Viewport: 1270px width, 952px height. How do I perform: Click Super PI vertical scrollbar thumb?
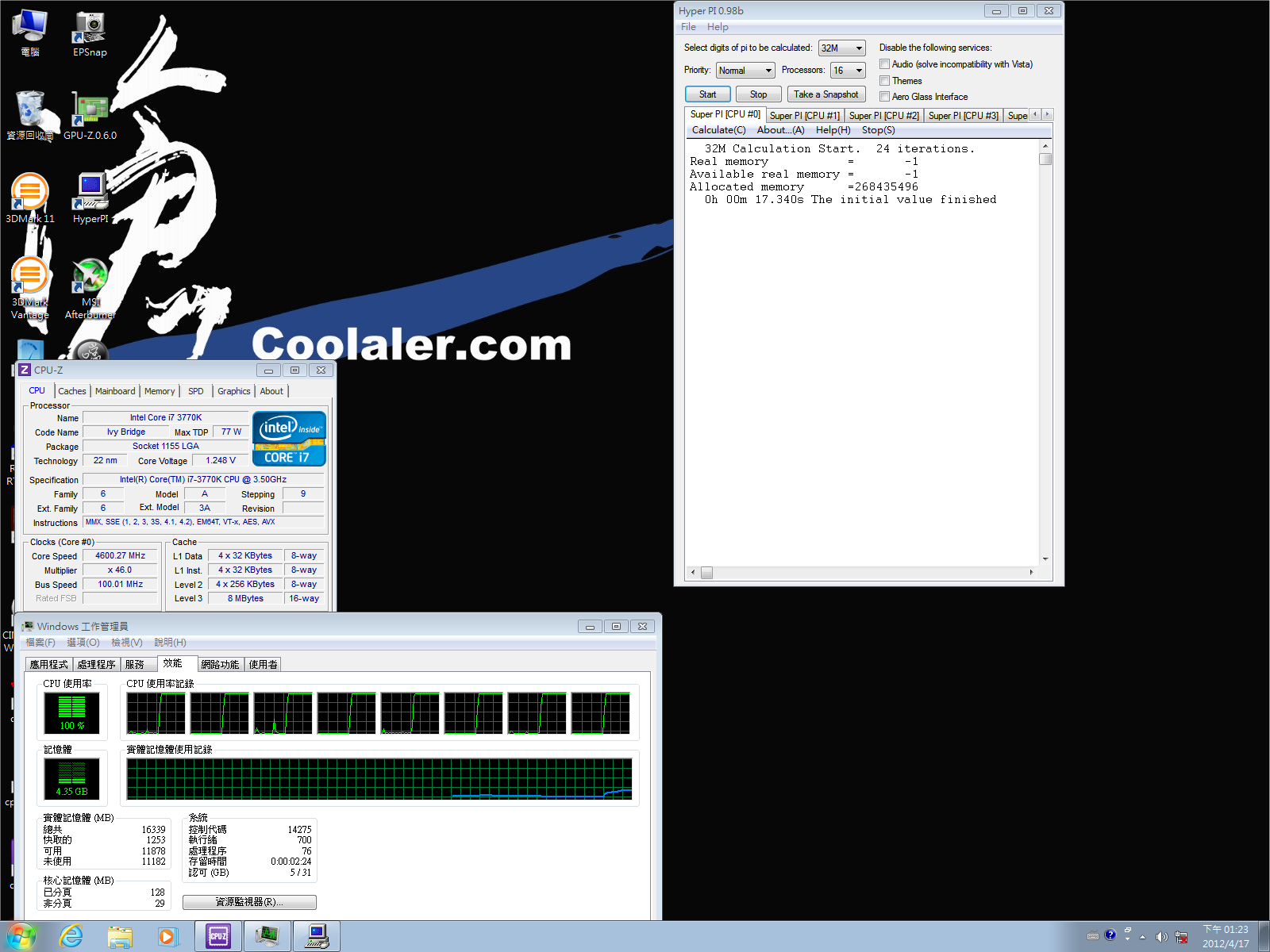point(1045,159)
